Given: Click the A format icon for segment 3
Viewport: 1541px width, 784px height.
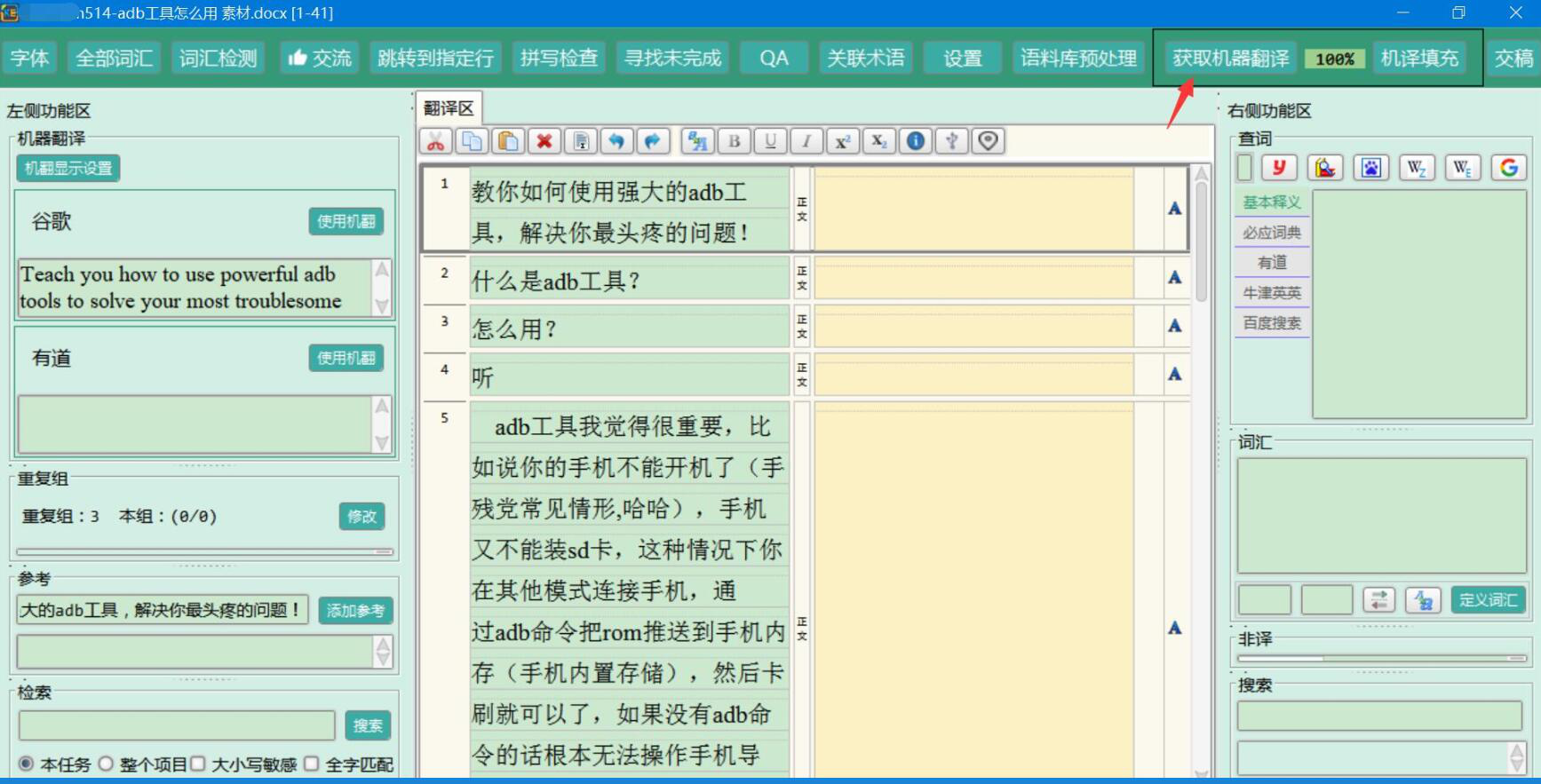Looking at the screenshot, I should coord(1175,326).
